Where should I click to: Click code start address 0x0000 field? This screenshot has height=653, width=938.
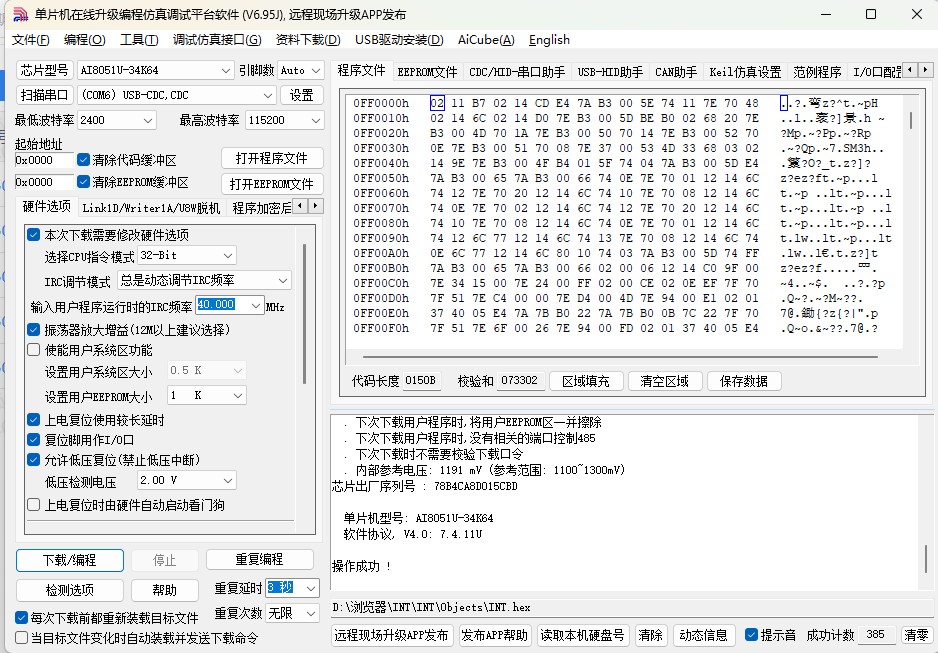44,160
